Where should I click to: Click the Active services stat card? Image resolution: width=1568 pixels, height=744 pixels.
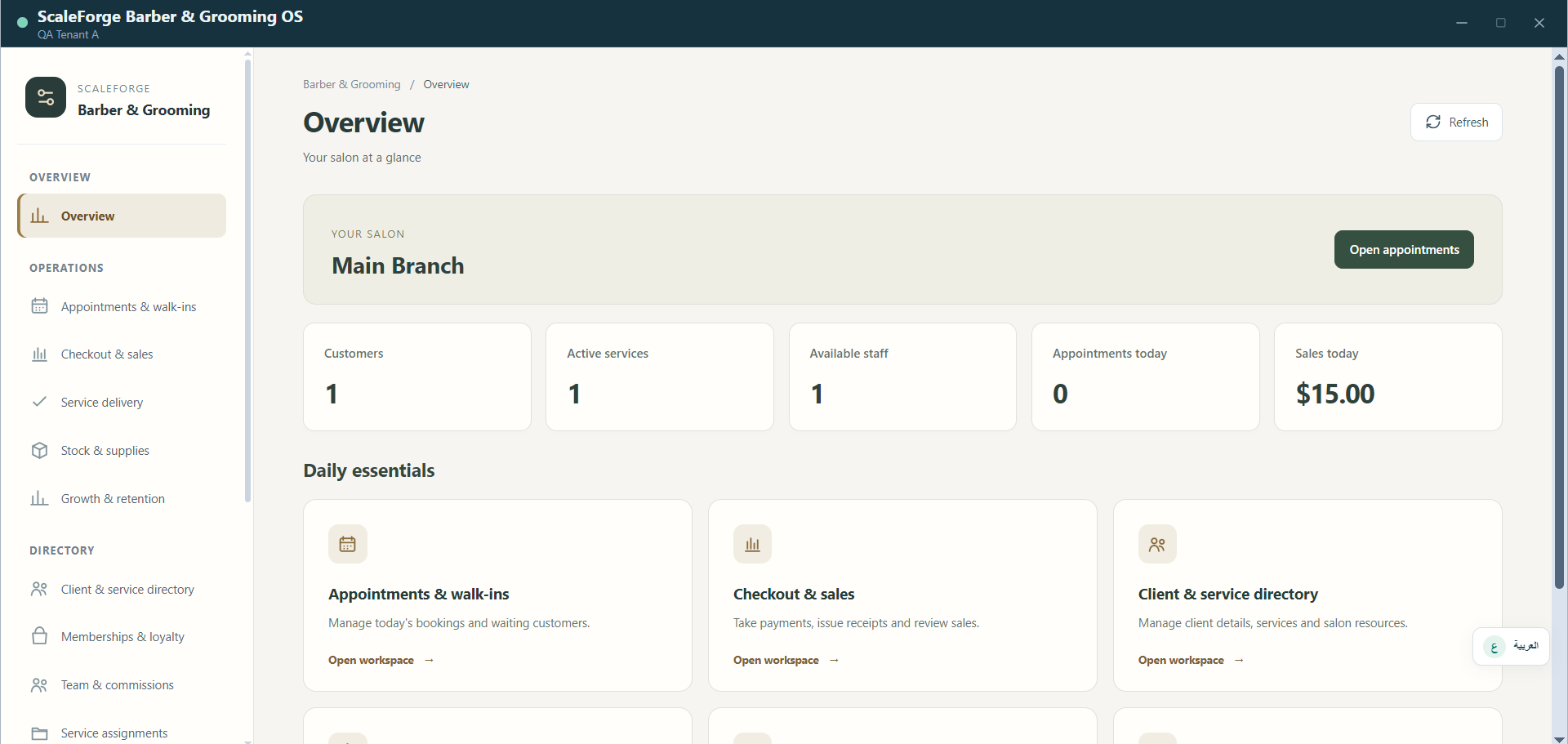coord(660,376)
